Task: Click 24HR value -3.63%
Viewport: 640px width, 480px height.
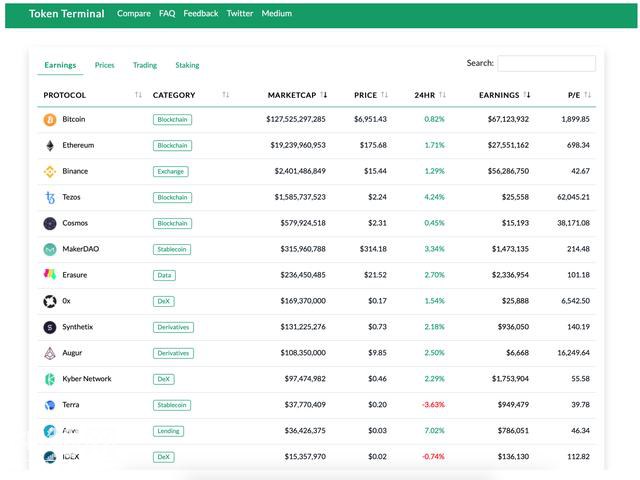Action: pyautogui.click(x=433, y=405)
